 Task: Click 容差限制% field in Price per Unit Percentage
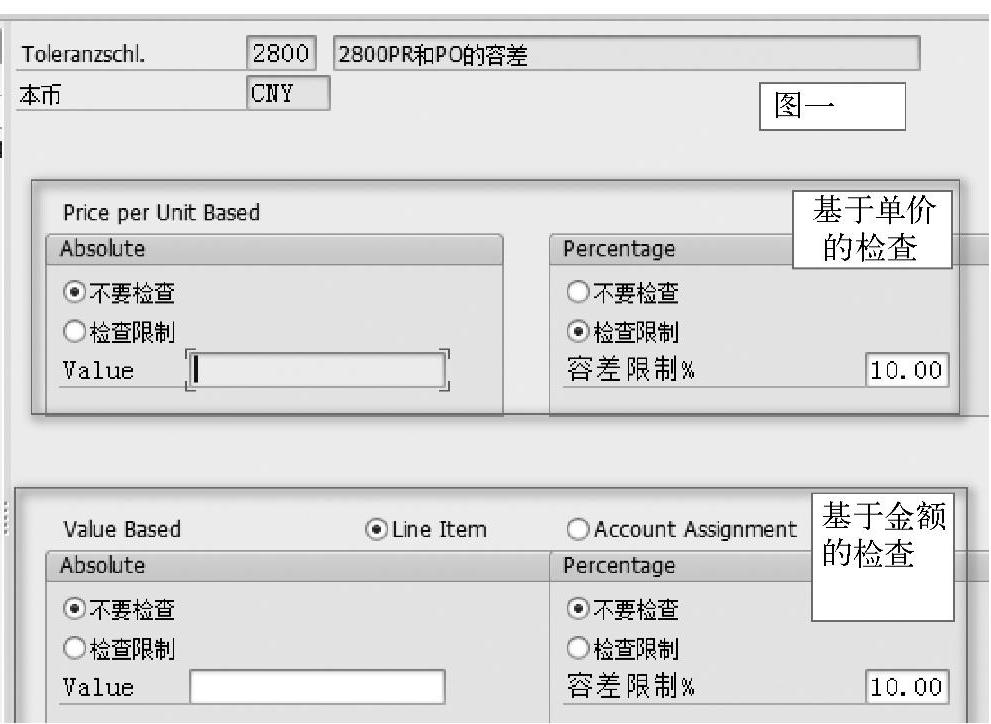907,371
